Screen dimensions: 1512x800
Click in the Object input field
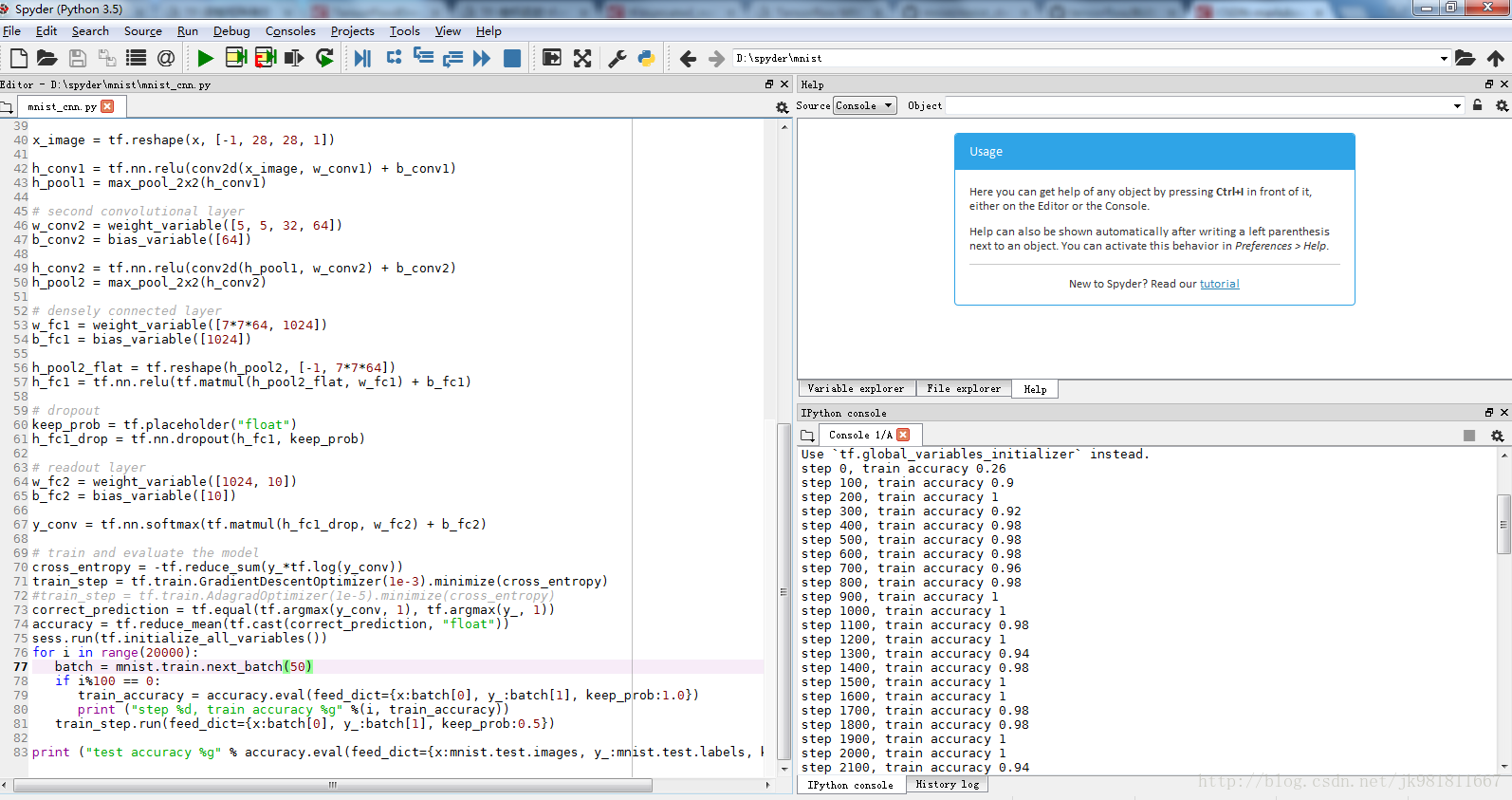(x=1197, y=105)
